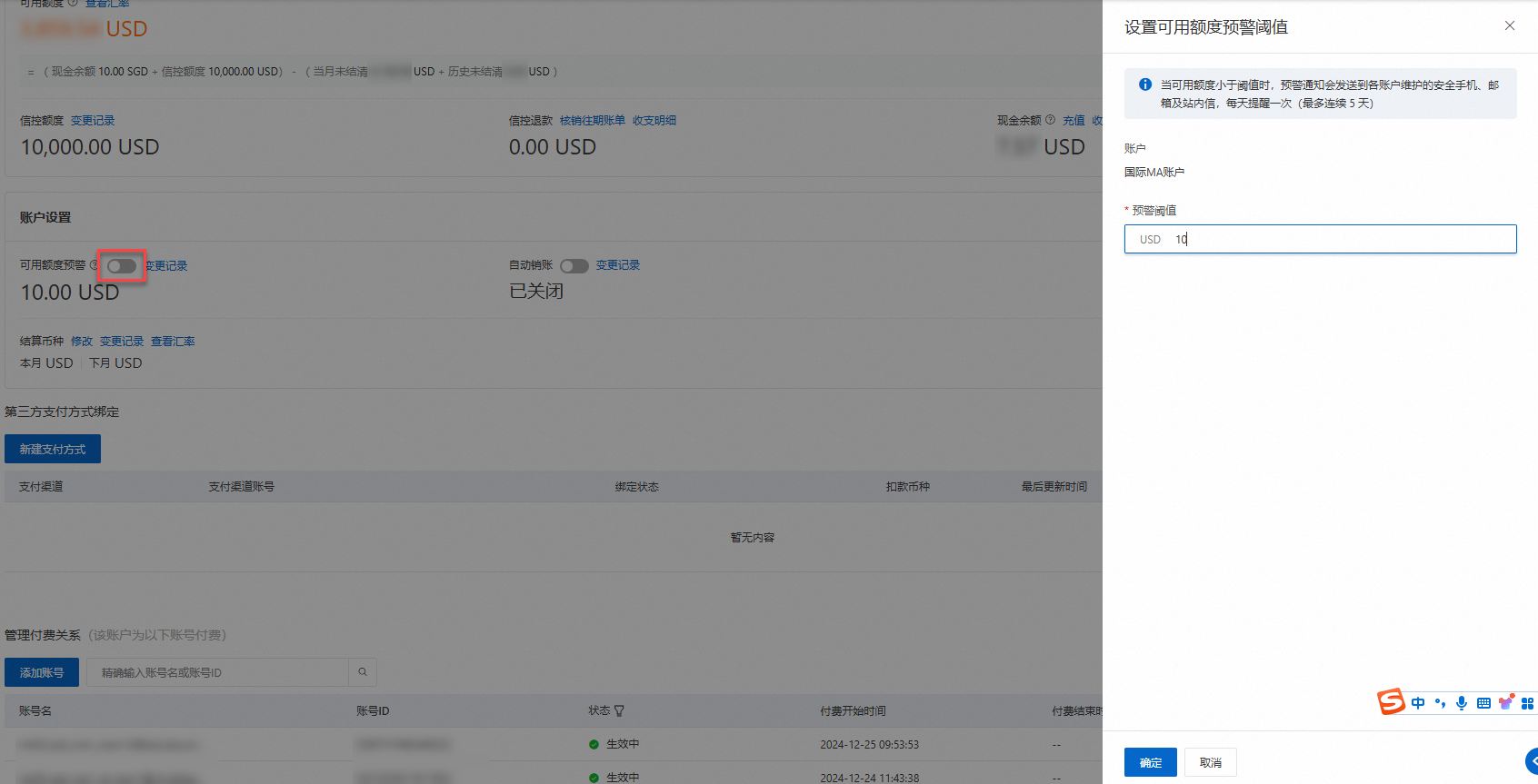Image resolution: width=1538 pixels, height=784 pixels.
Task: Click the 下月 USD currency text
Action: click(115, 363)
